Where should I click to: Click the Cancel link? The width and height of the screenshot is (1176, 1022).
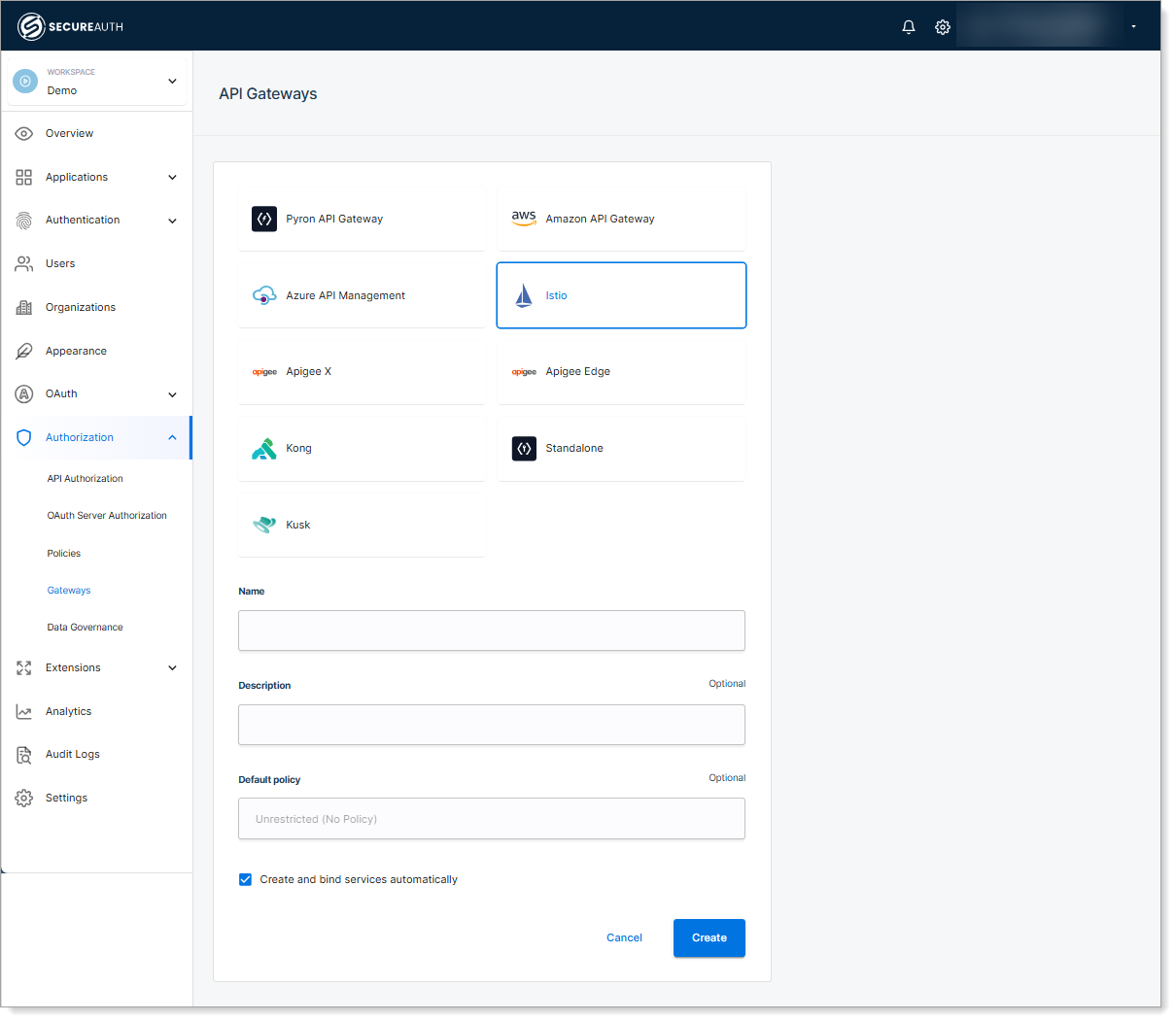(x=624, y=938)
